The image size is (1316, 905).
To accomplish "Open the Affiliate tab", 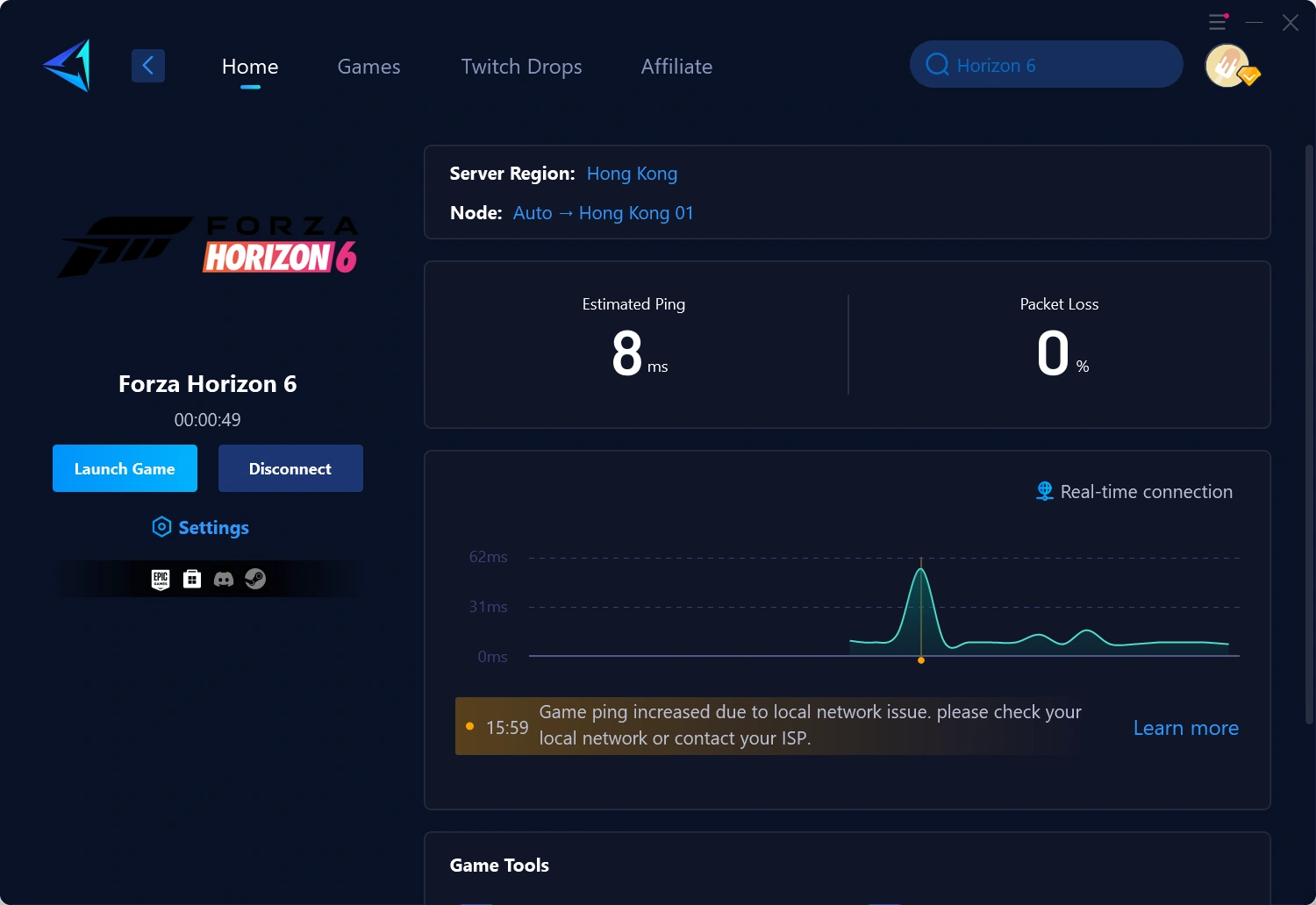I will [x=676, y=67].
